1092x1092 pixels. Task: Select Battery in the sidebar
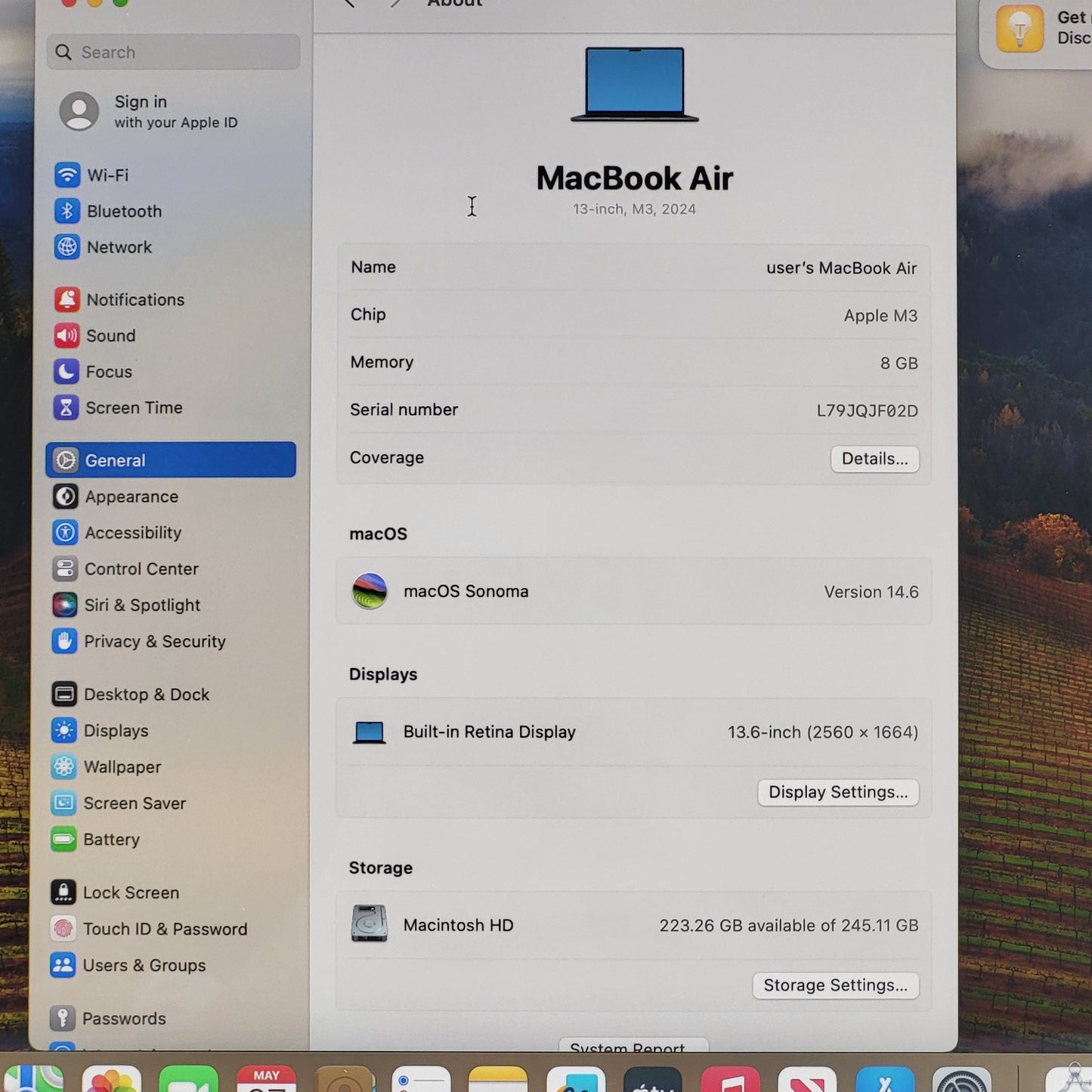click(x=172, y=840)
